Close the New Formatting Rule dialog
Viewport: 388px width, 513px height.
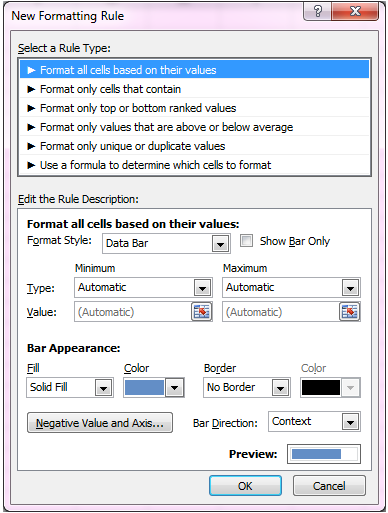[355, 12]
